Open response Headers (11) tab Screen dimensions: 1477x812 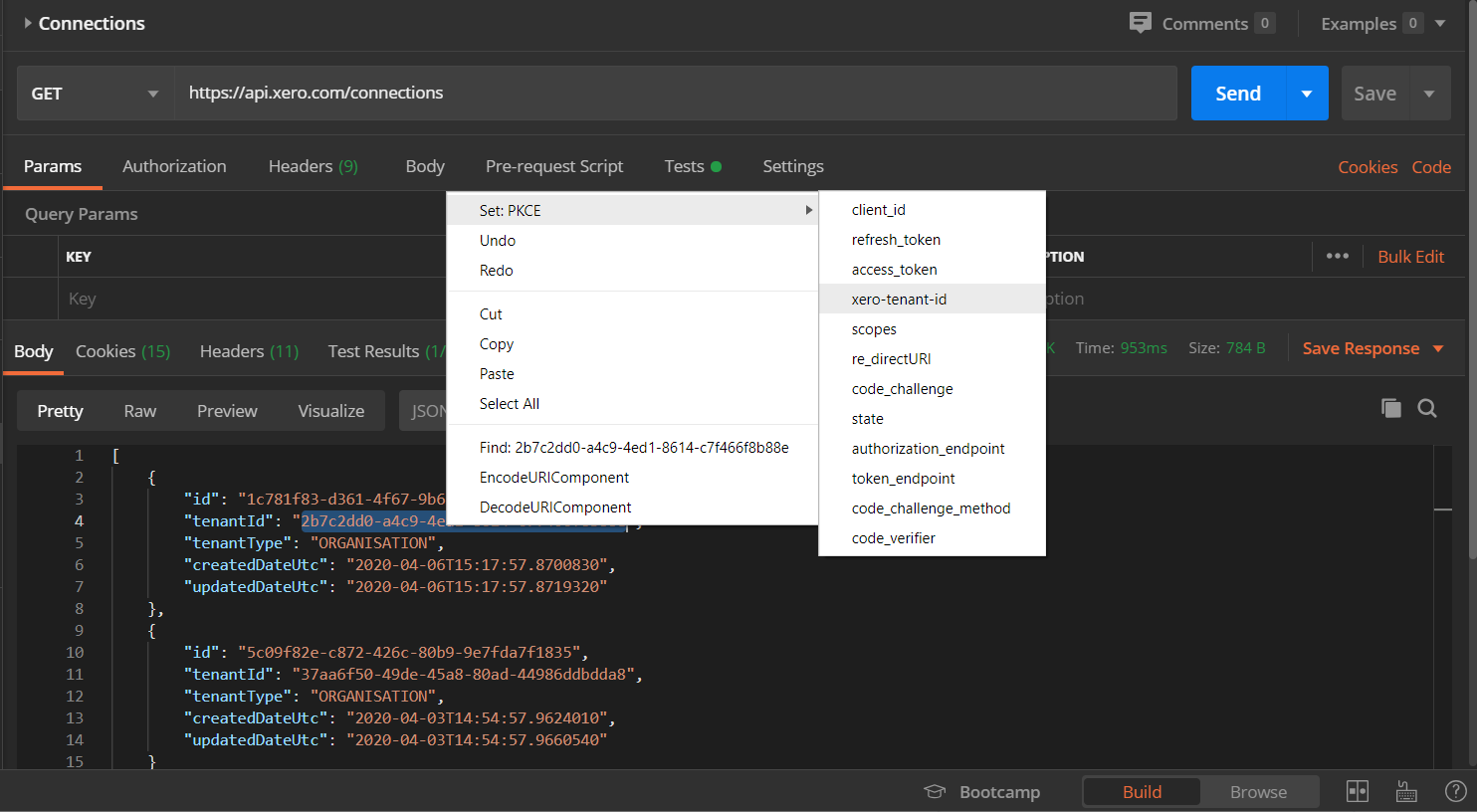point(249,350)
